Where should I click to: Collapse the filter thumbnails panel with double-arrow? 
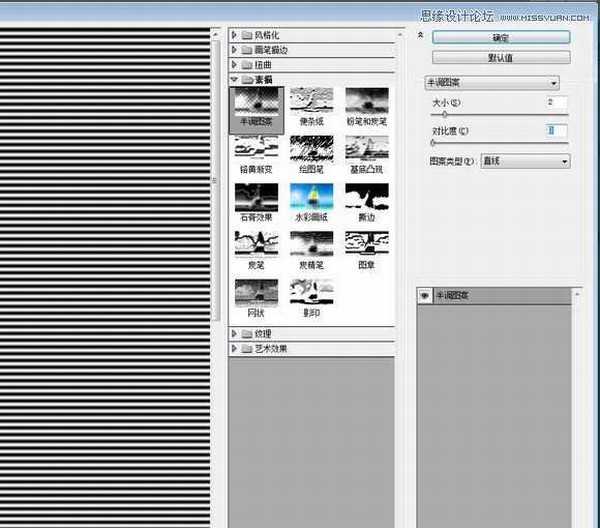421,36
